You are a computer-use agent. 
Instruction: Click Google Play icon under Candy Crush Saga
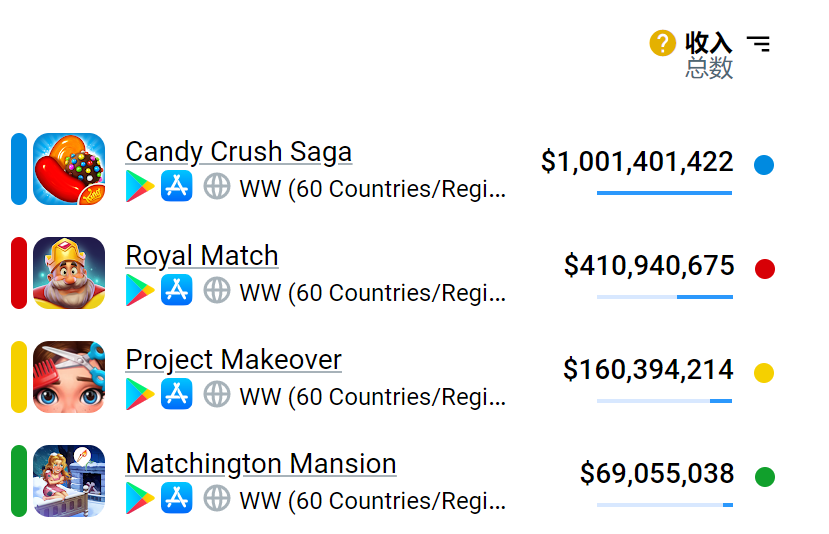pos(140,187)
